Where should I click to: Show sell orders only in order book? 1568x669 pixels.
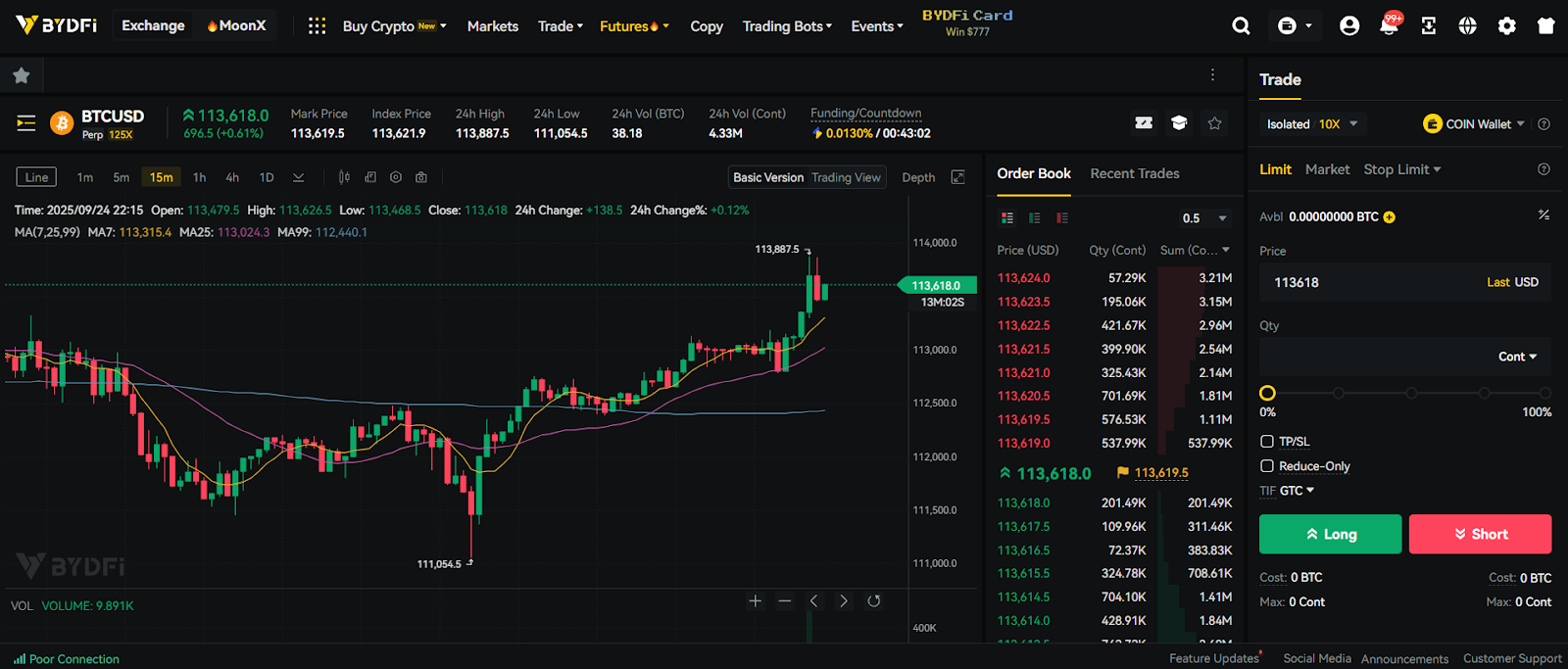coord(1062,218)
